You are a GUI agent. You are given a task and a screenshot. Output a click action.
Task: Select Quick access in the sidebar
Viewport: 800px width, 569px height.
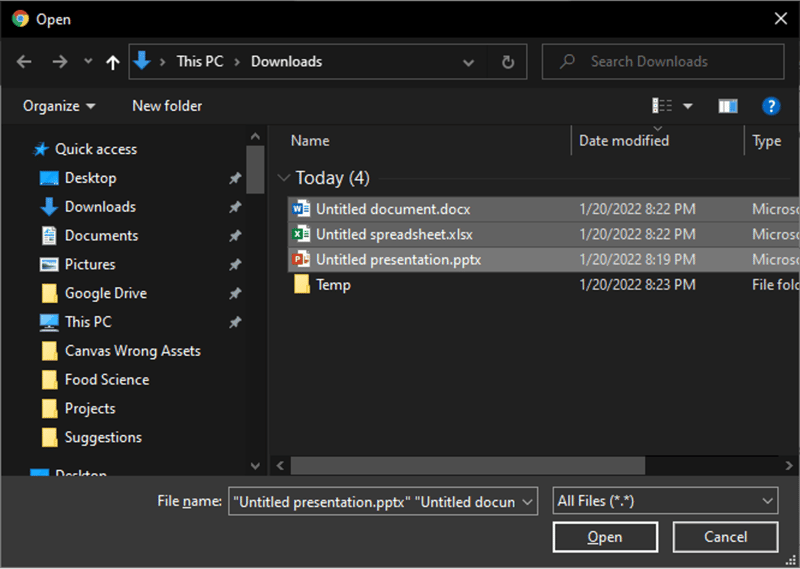(x=96, y=149)
